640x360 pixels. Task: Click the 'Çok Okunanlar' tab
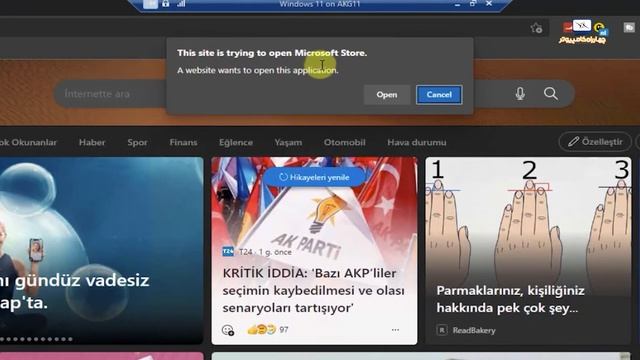tap(28, 142)
